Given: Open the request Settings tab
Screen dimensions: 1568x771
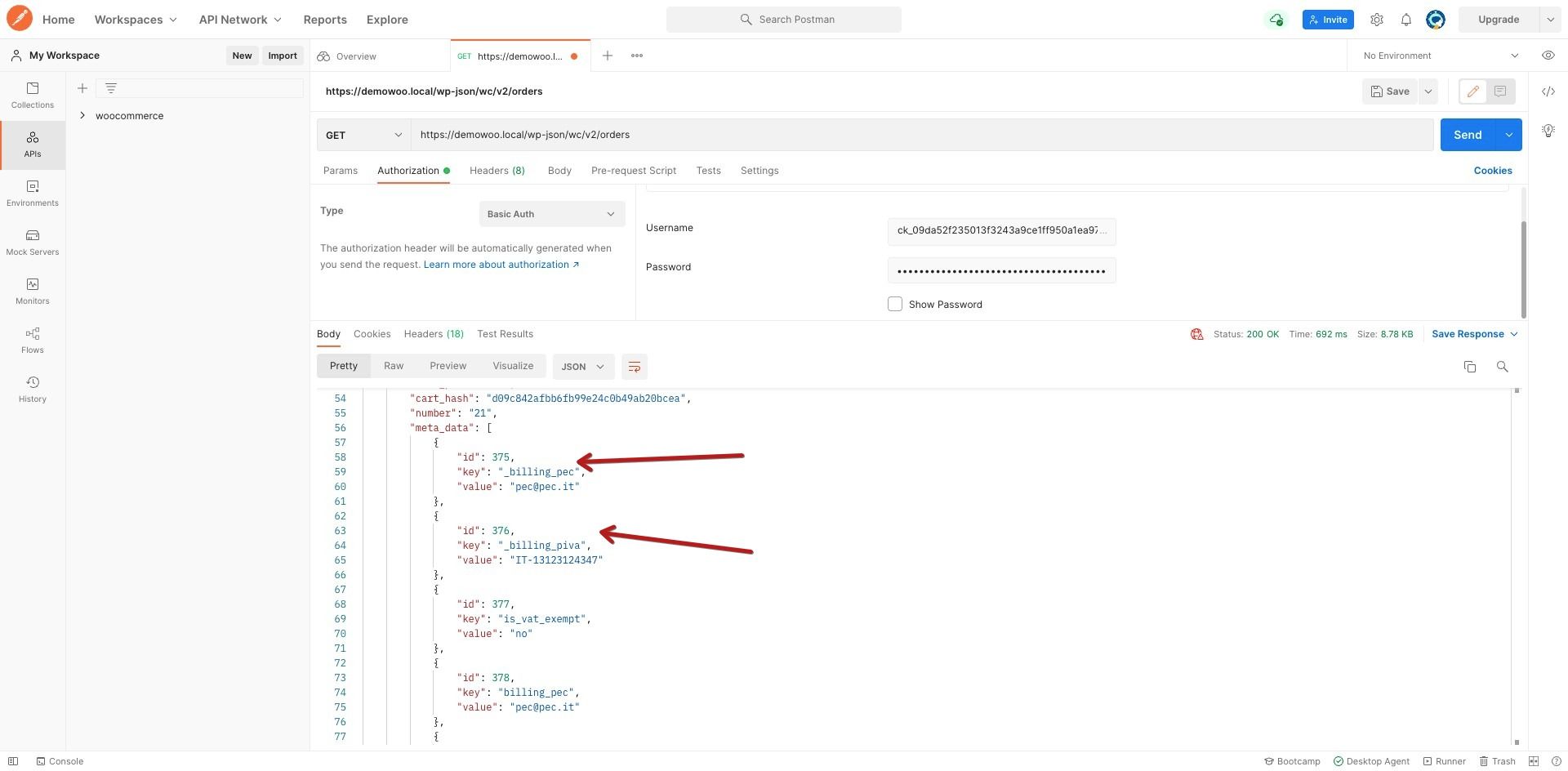Looking at the screenshot, I should tap(759, 171).
